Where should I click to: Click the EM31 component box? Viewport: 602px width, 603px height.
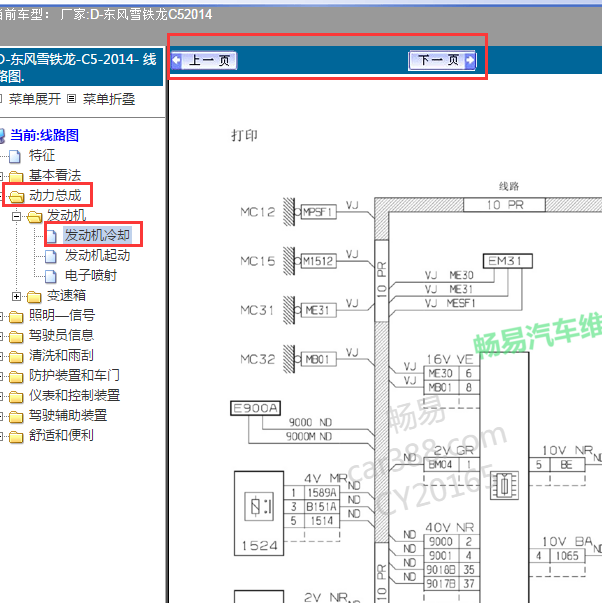[508, 261]
